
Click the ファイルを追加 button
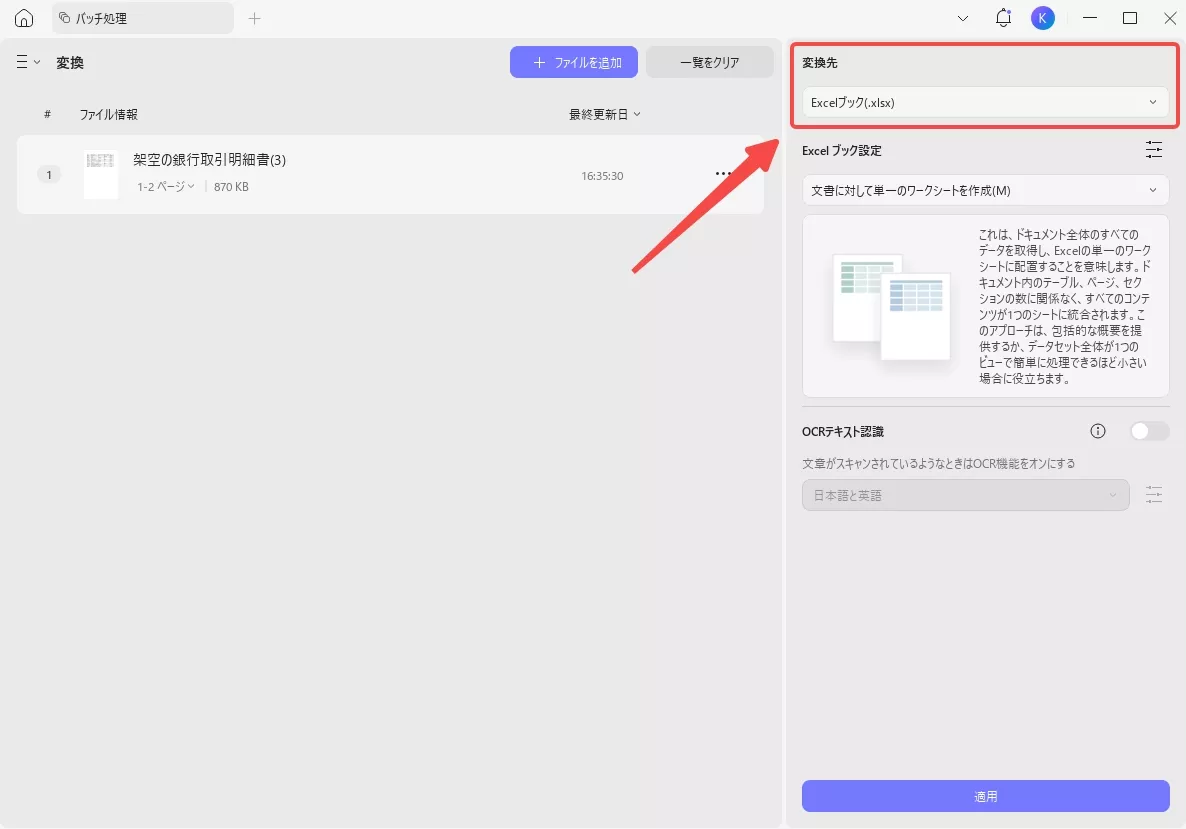coord(574,61)
